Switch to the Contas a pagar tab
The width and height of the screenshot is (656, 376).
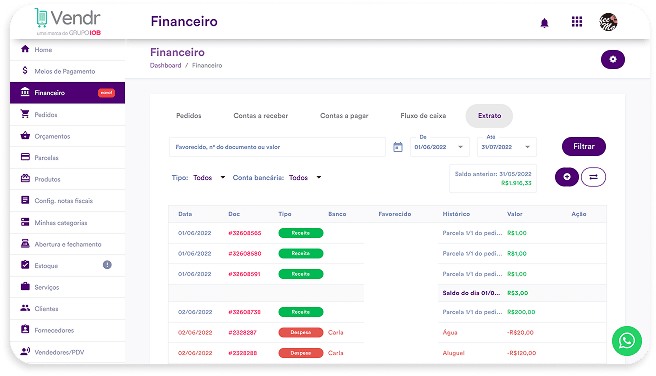[x=344, y=116]
